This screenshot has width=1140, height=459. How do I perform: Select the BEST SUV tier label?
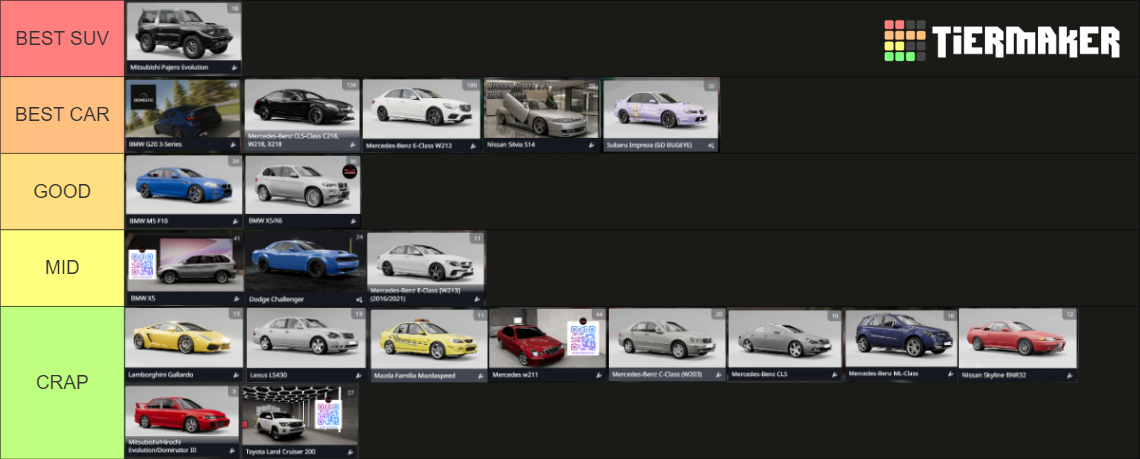coord(63,39)
